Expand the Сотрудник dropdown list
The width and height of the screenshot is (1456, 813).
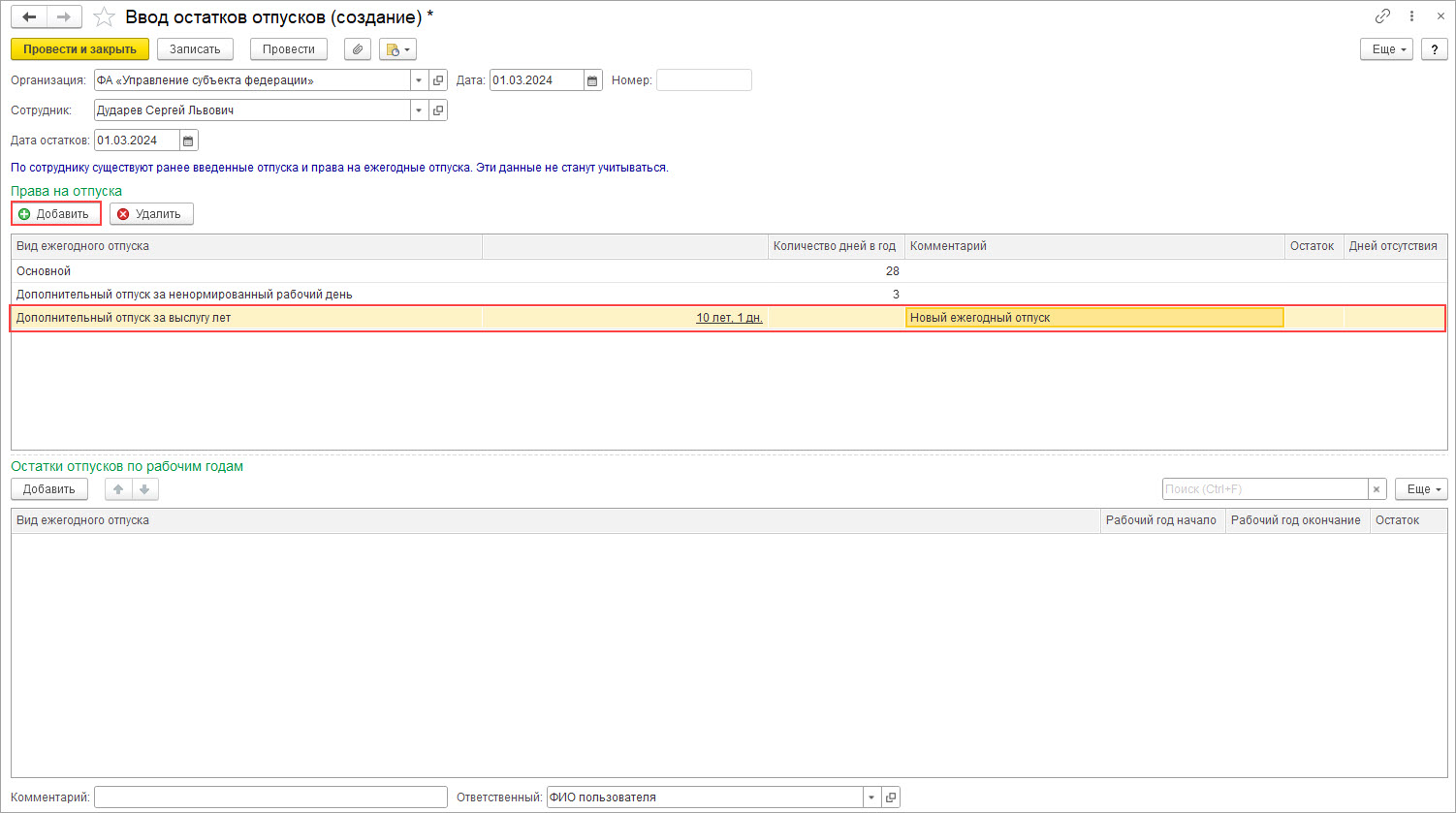(419, 110)
